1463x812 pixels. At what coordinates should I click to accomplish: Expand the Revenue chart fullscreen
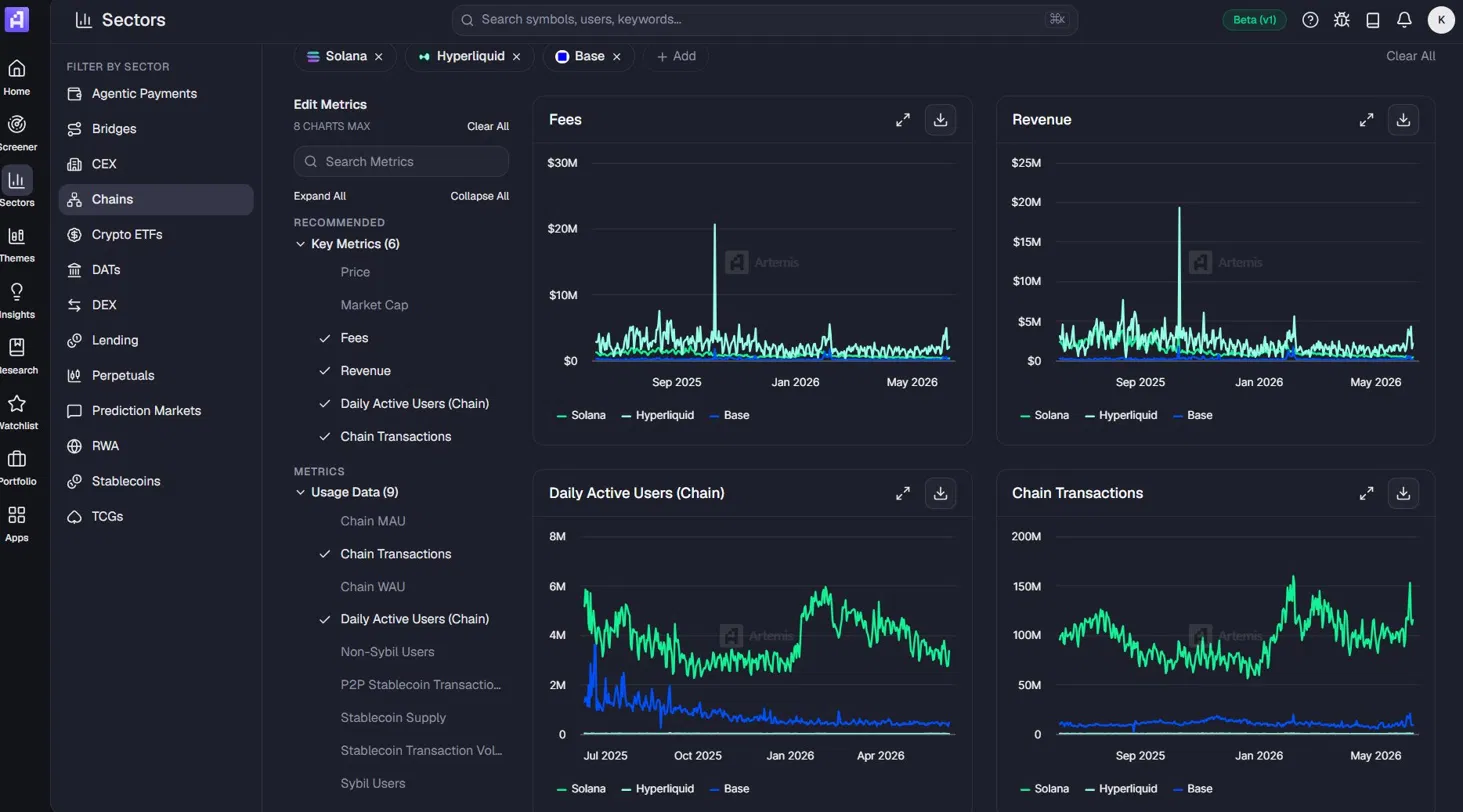click(1366, 120)
